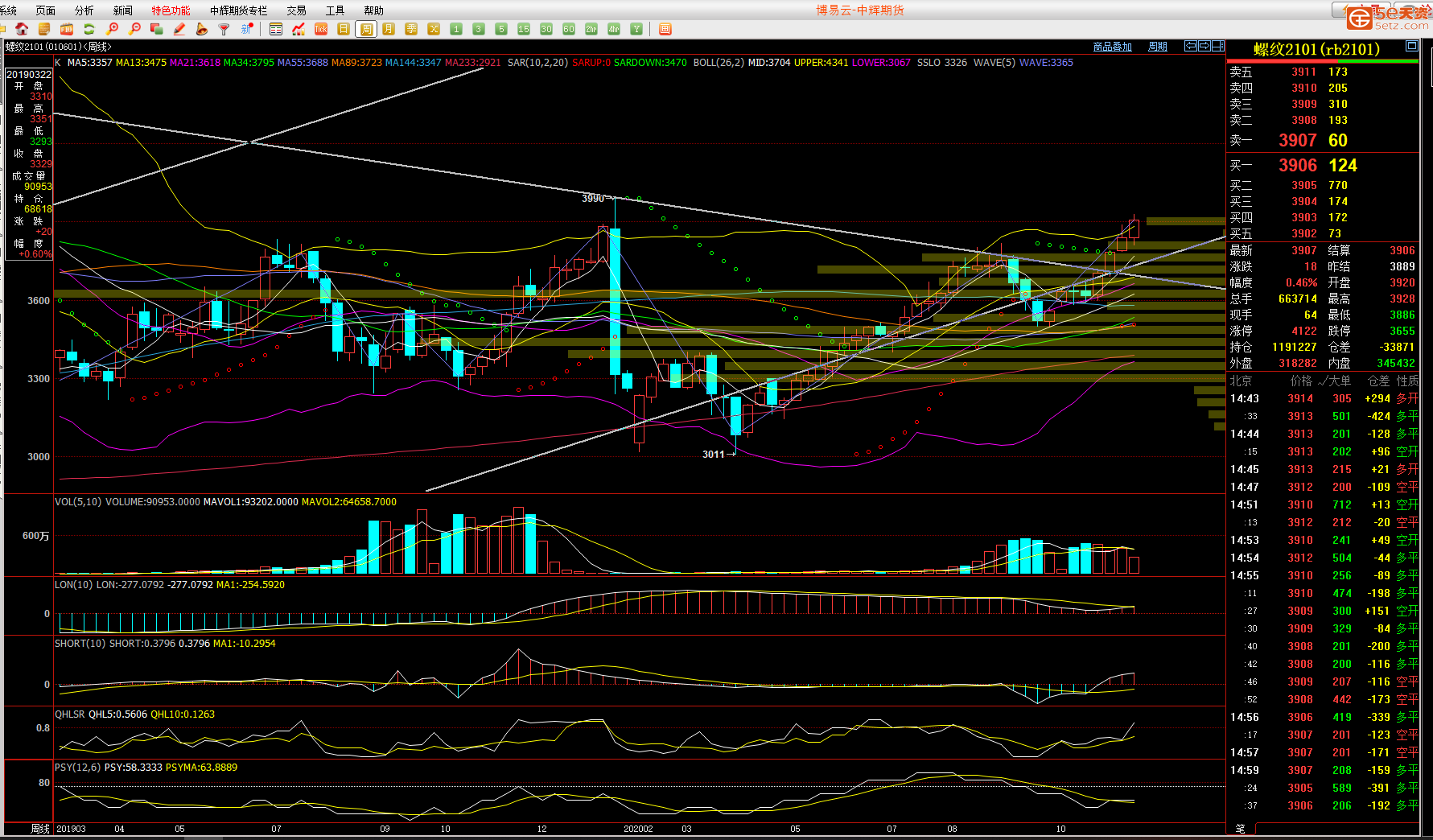Select the 30-minute period button
The width and height of the screenshot is (1433, 840).
coord(546,29)
